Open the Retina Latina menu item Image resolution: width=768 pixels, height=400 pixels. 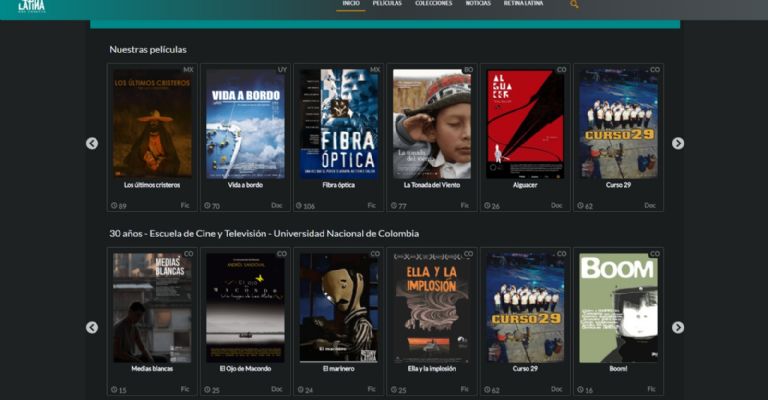pos(523,4)
